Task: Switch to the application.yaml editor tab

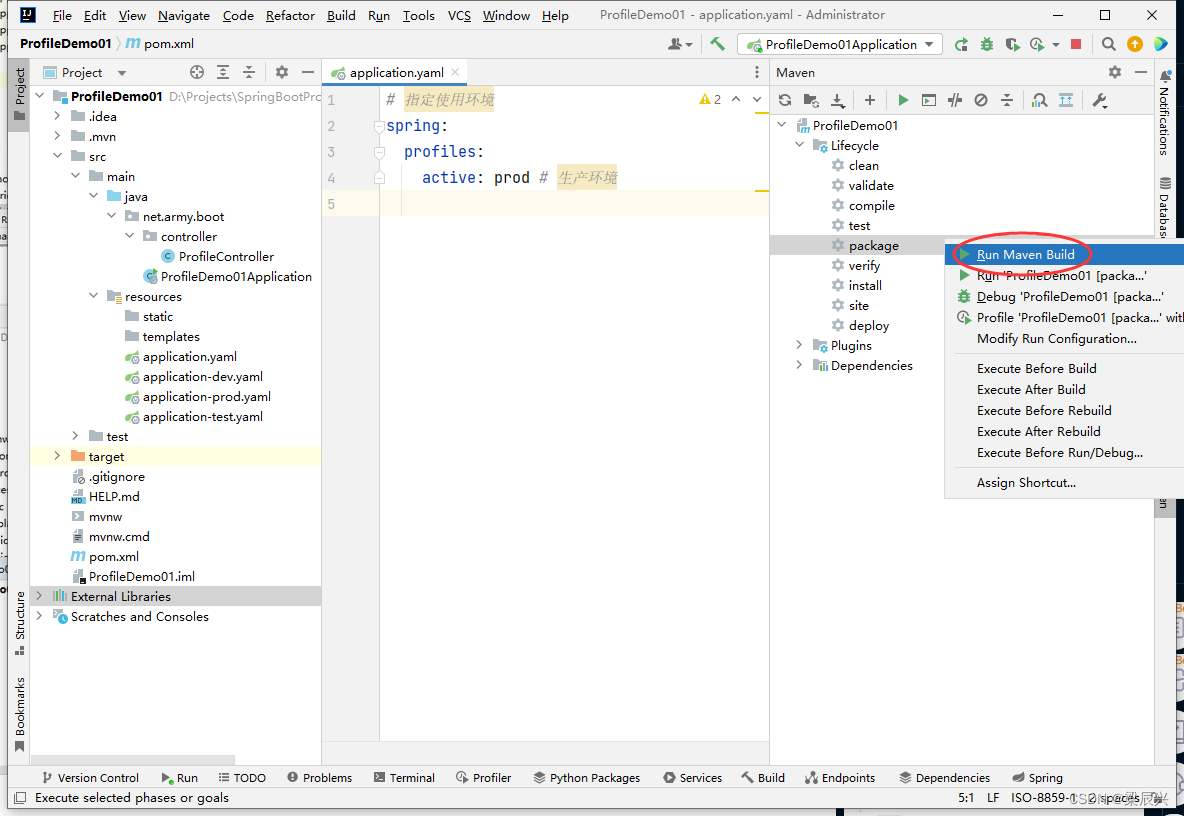Action: click(x=396, y=72)
